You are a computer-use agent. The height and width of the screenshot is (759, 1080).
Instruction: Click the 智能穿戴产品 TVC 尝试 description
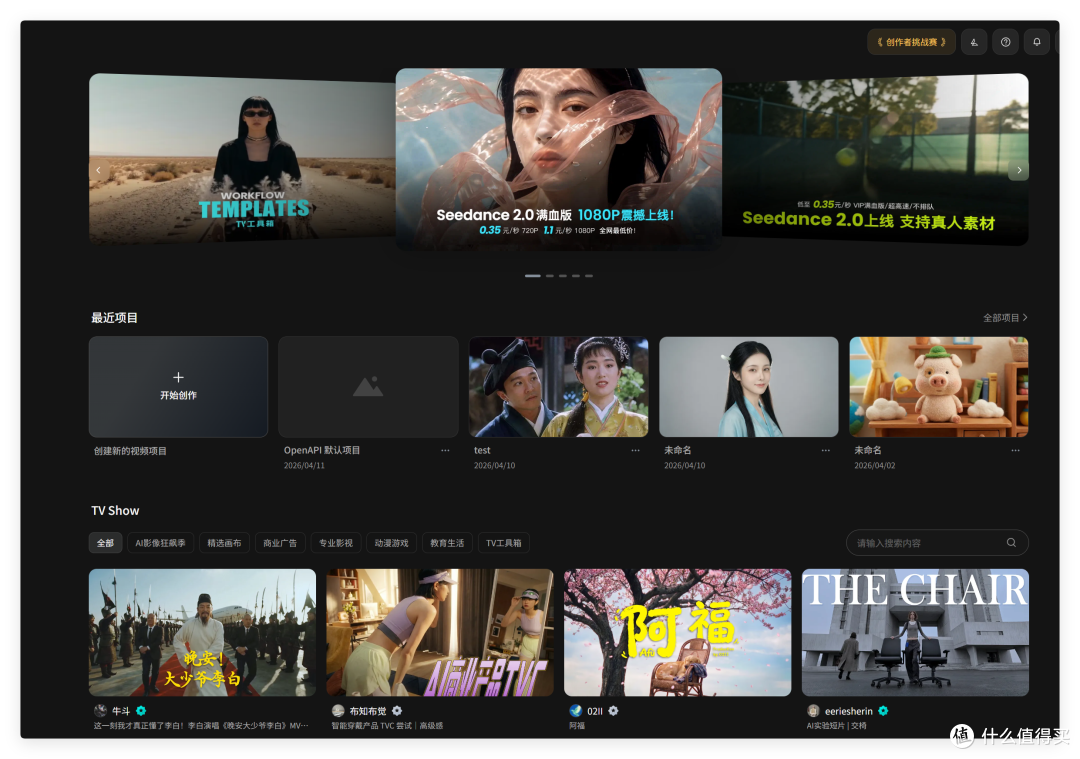click(x=387, y=725)
